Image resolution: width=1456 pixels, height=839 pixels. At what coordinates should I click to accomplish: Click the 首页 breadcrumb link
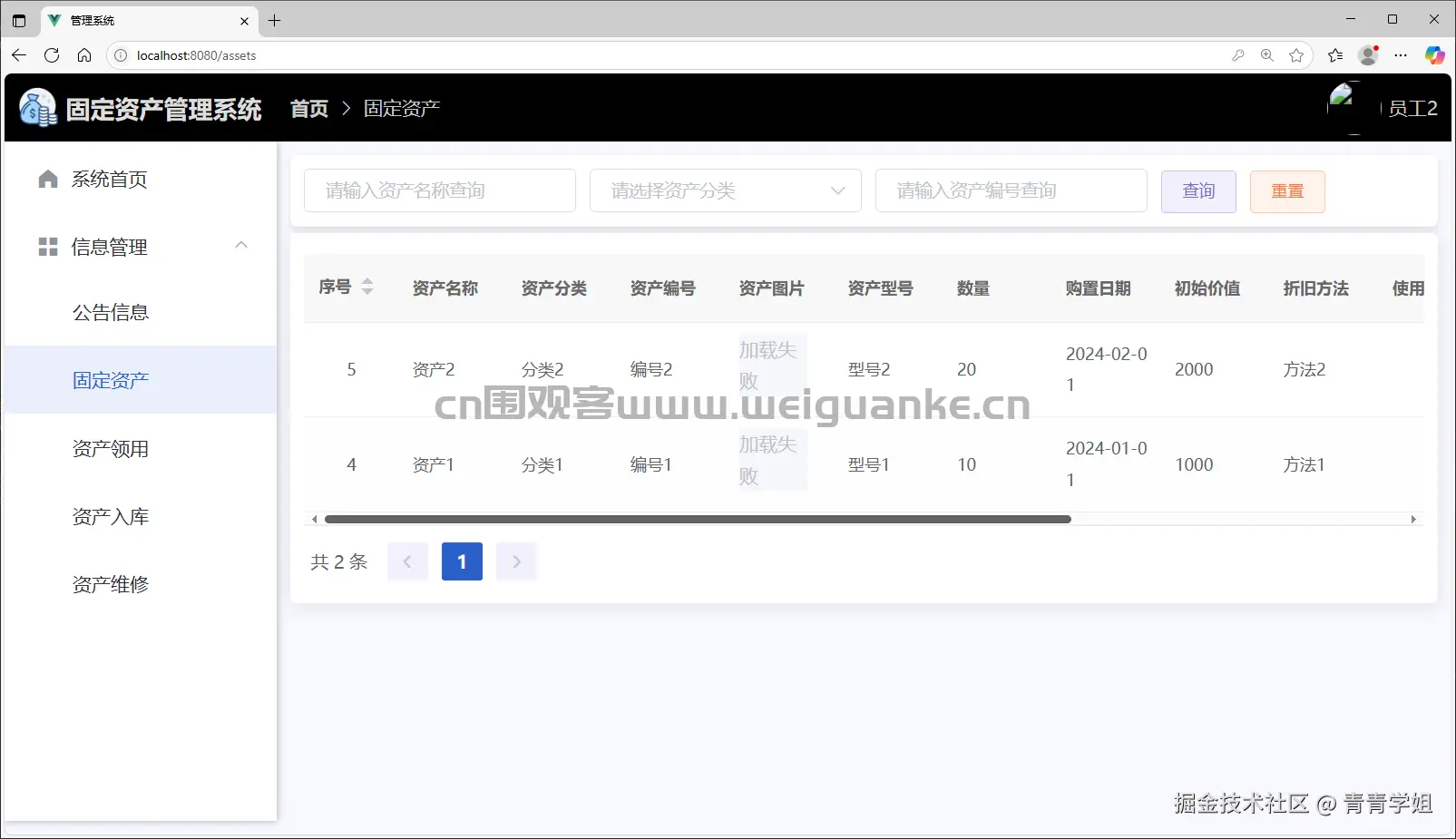pyautogui.click(x=308, y=108)
